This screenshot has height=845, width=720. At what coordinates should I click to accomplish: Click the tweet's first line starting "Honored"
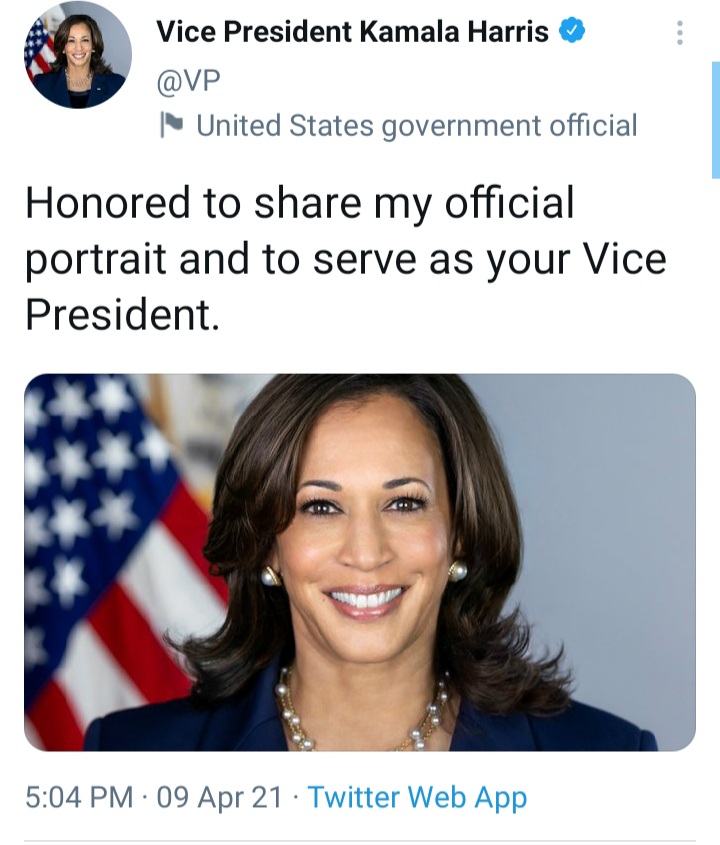[x=300, y=204]
